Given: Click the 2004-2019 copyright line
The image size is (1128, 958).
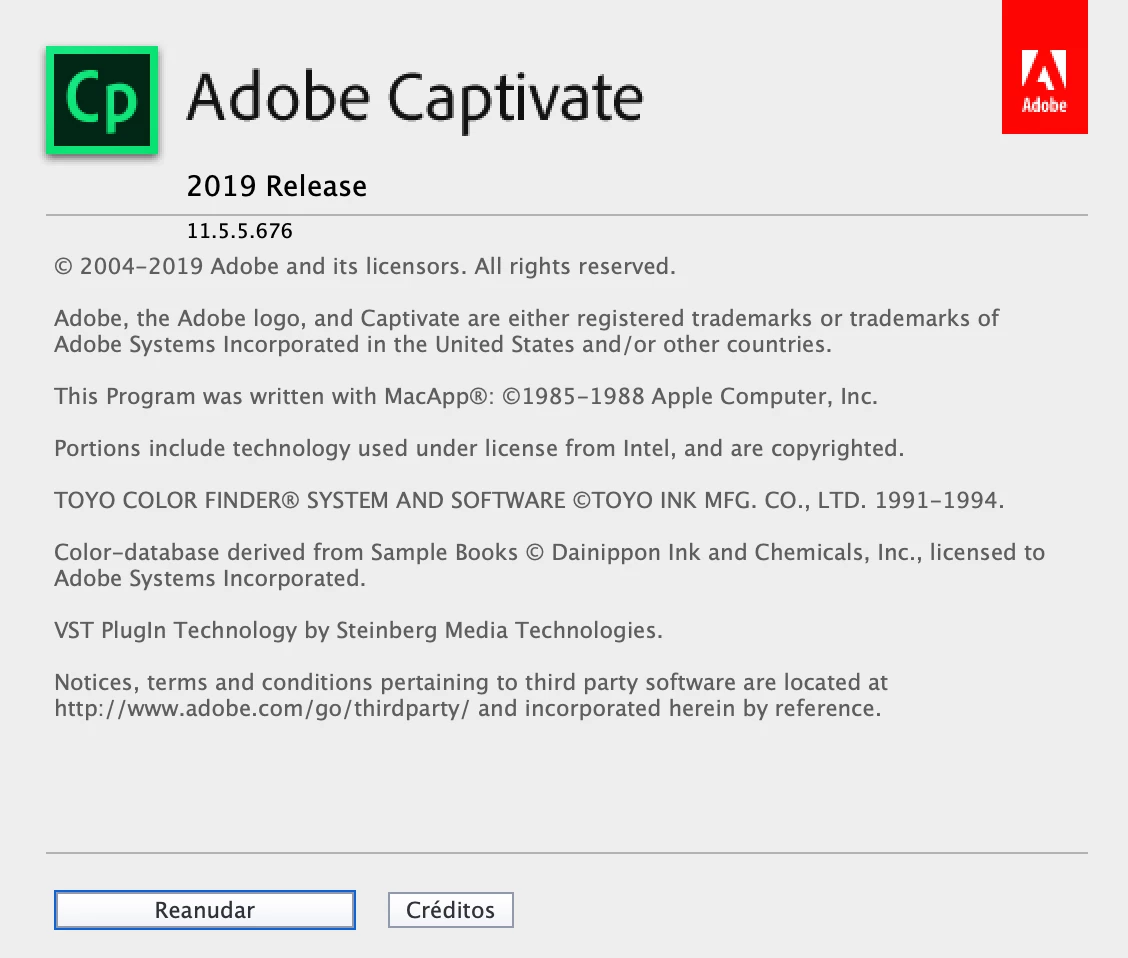Looking at the screenshot, I should click(x=365, y=266).
